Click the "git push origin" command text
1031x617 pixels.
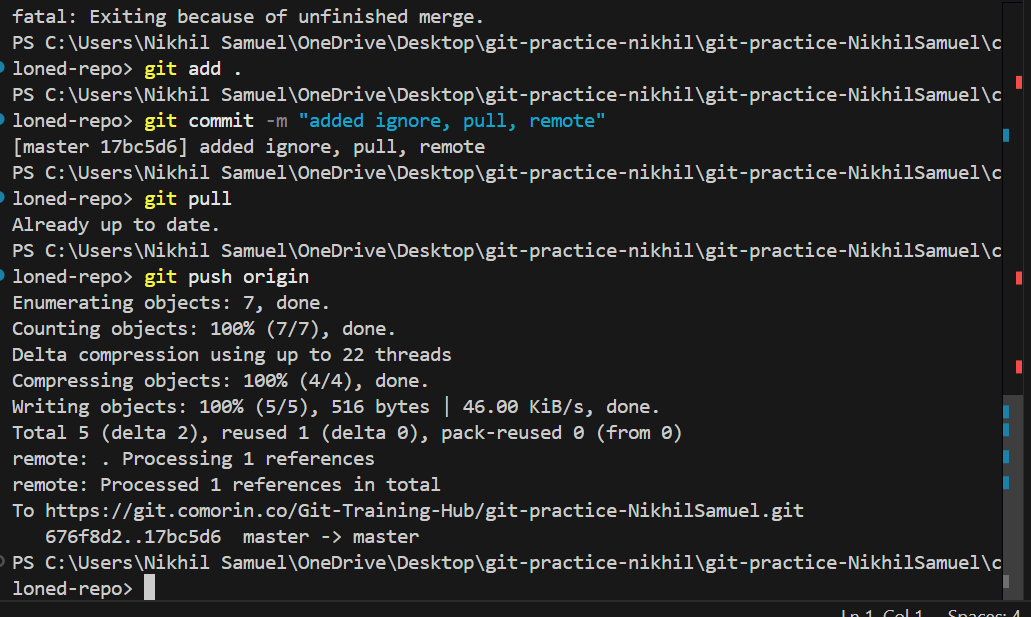(226, 276)
